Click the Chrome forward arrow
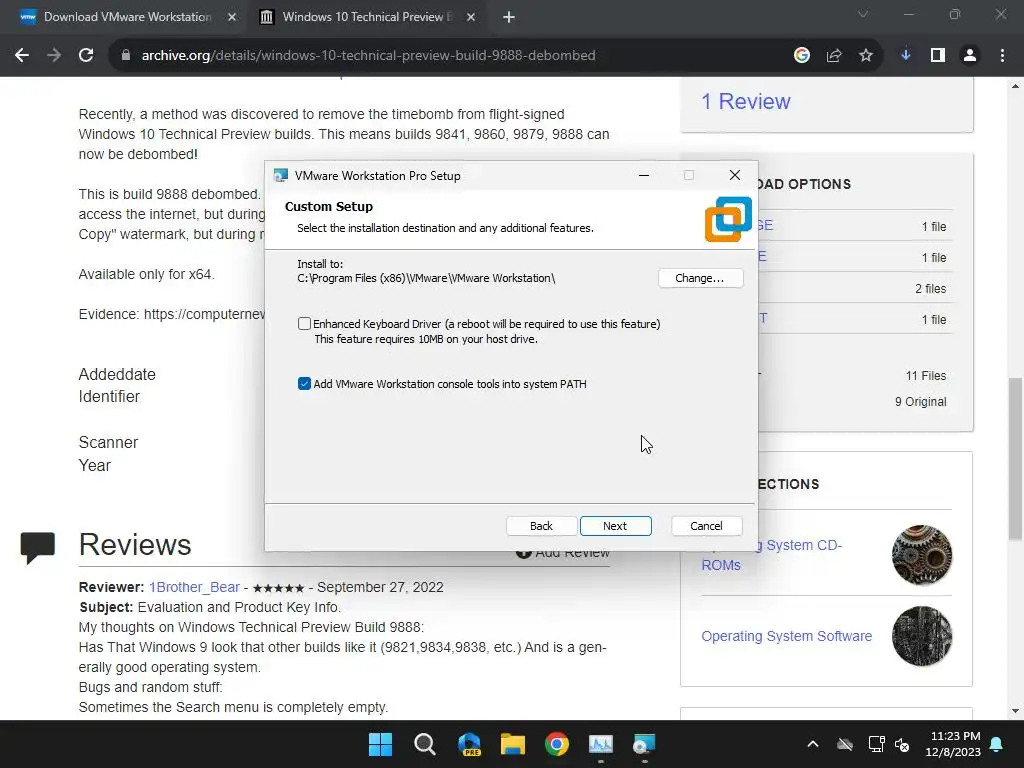The image size is (1024, 768). pos(54,56)
